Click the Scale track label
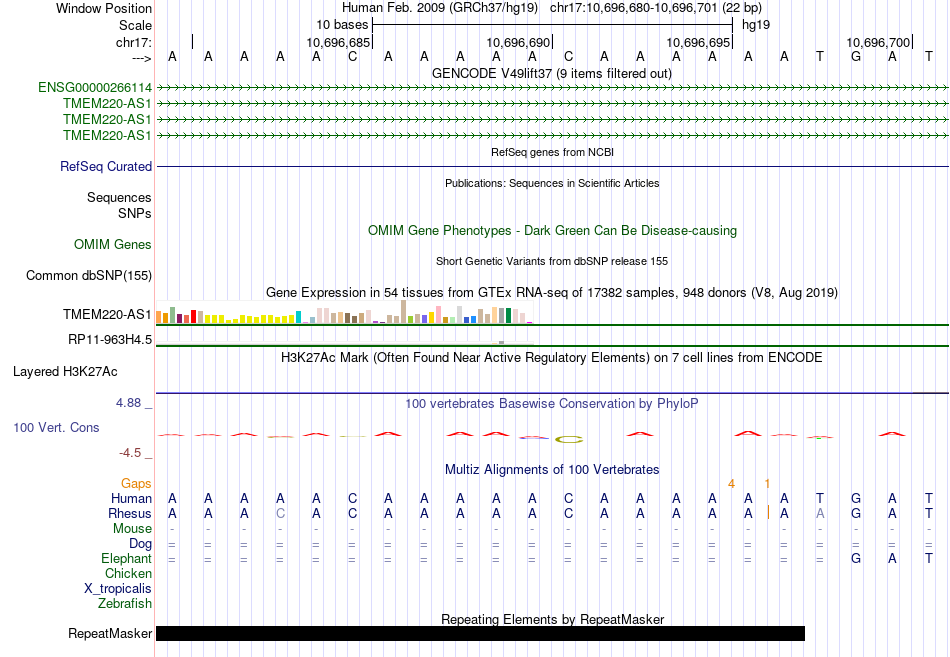This screenshot has height=657, width=950. 135,25
